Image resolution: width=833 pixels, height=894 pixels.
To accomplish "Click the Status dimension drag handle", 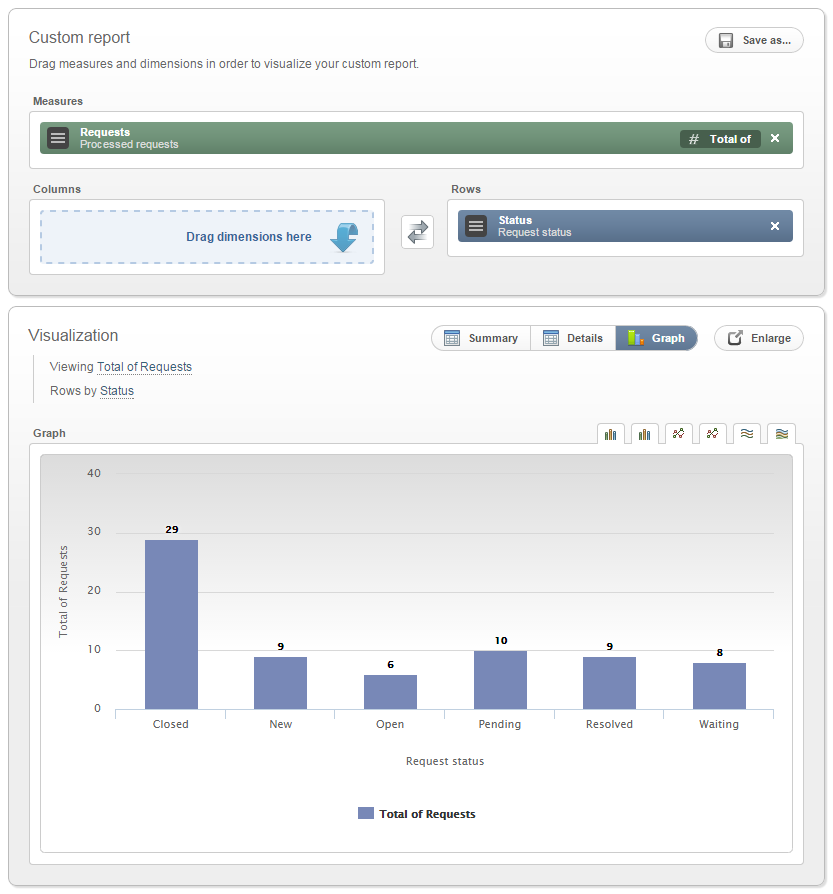I will (477, 226).
